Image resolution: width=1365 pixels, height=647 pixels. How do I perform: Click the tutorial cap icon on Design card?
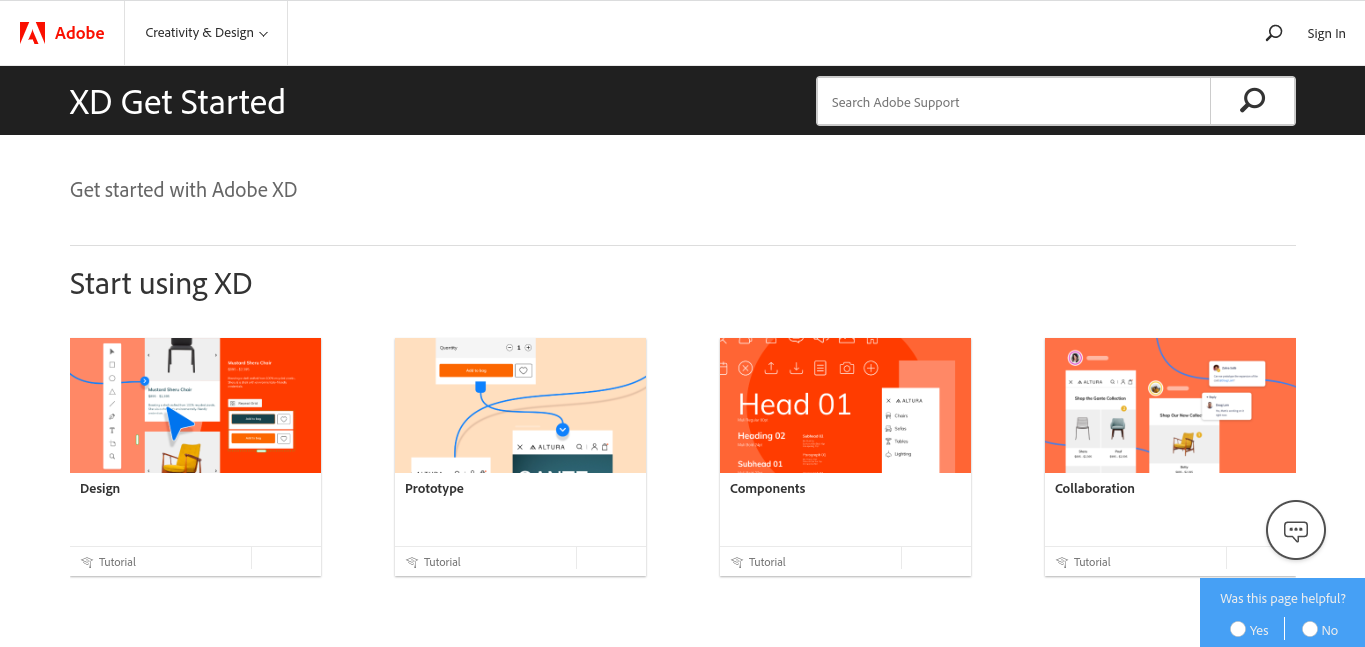(x=87, y=562)
